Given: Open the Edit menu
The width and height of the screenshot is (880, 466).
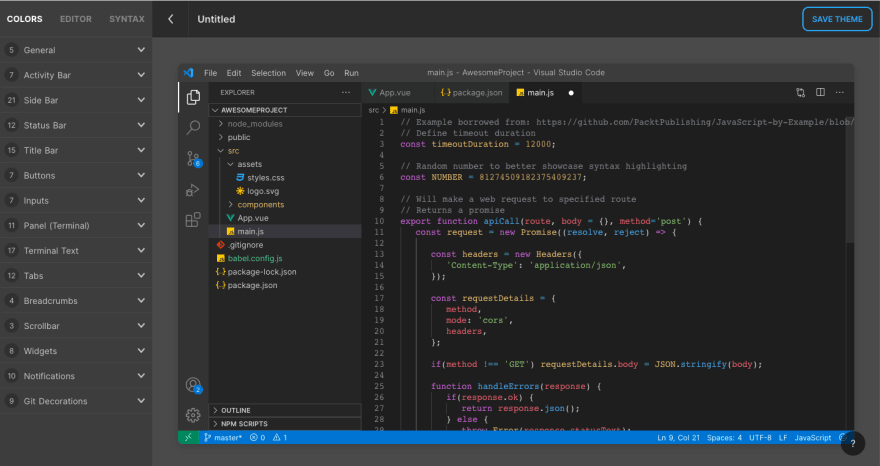Looking at the screenshot, I should point(233,73).
